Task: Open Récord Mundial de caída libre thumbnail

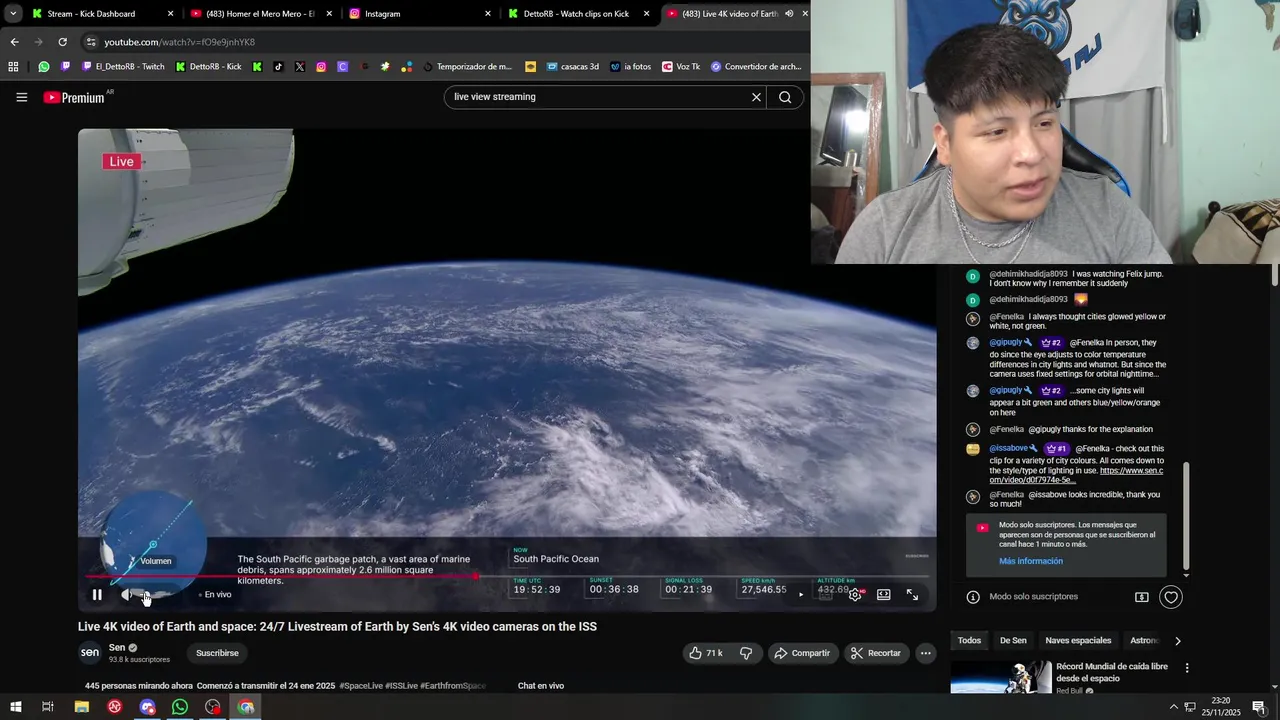Action: click(x=1001, y=677)
